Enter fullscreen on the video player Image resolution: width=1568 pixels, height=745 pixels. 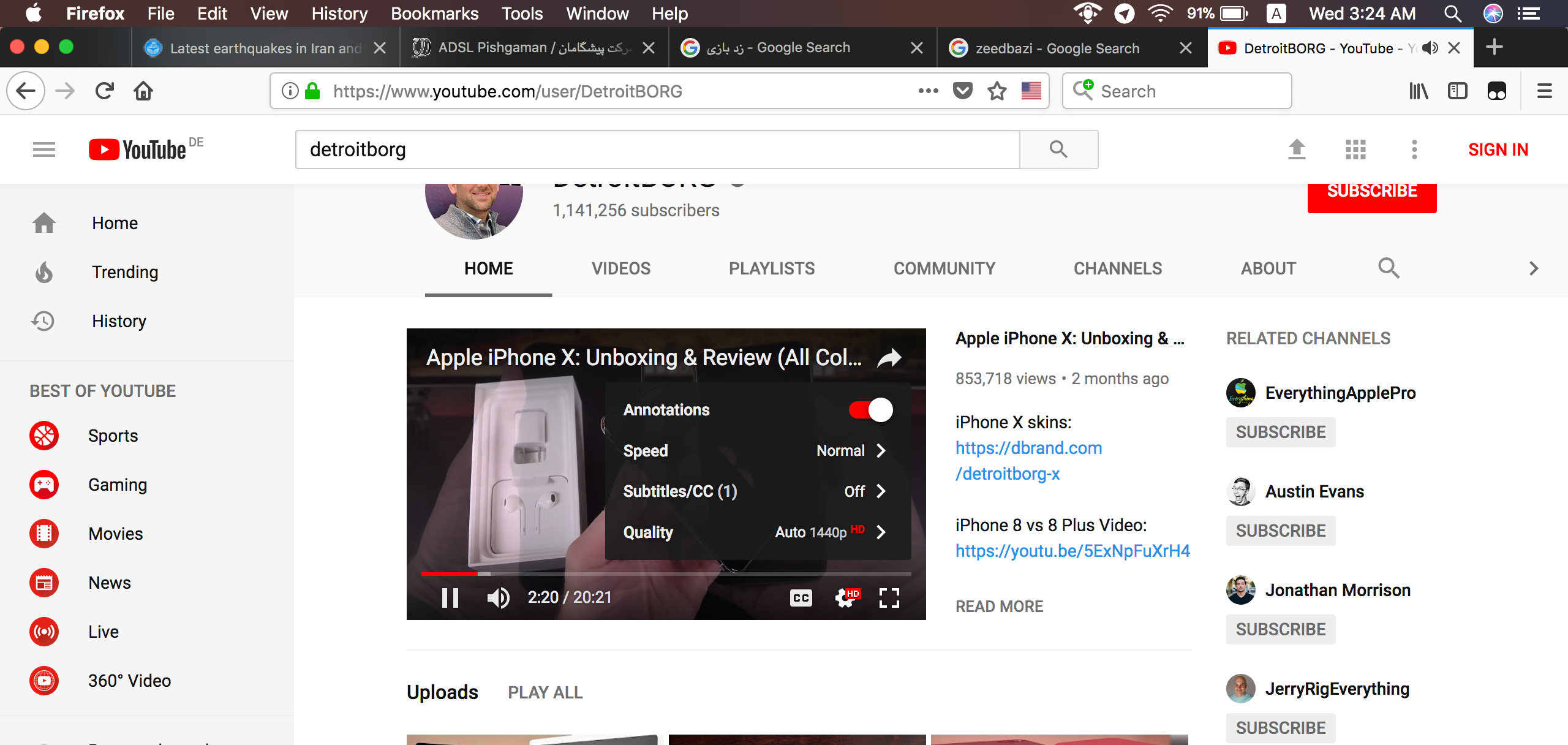pyautogui.click(x=889, y=597)
